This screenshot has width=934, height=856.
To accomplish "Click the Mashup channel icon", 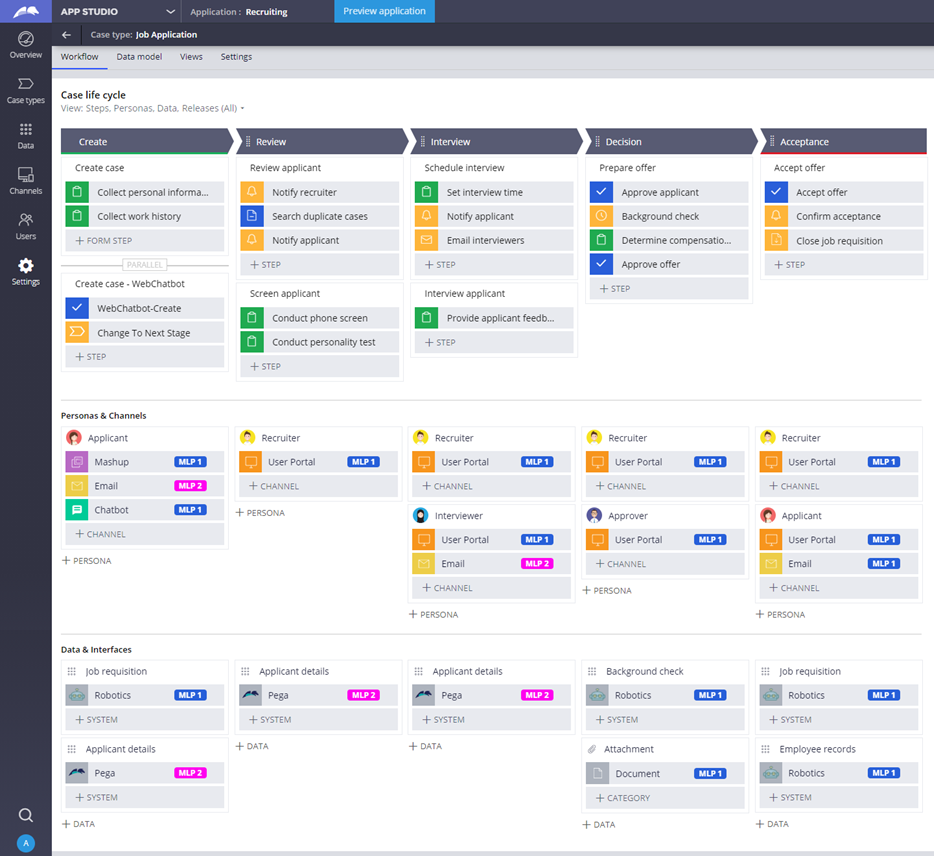I will 77,462.
